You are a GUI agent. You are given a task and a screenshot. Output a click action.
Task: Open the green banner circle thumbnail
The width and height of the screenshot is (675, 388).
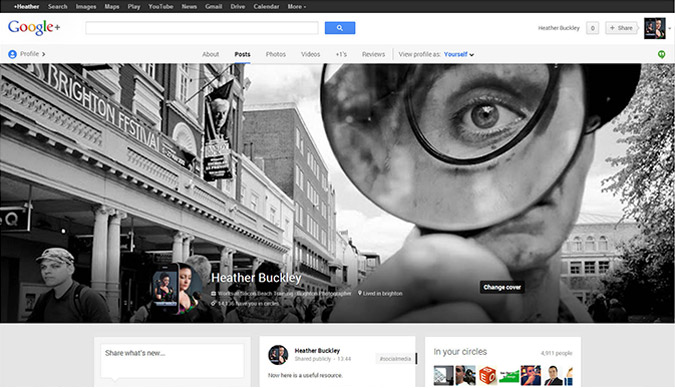click(509, 376)
